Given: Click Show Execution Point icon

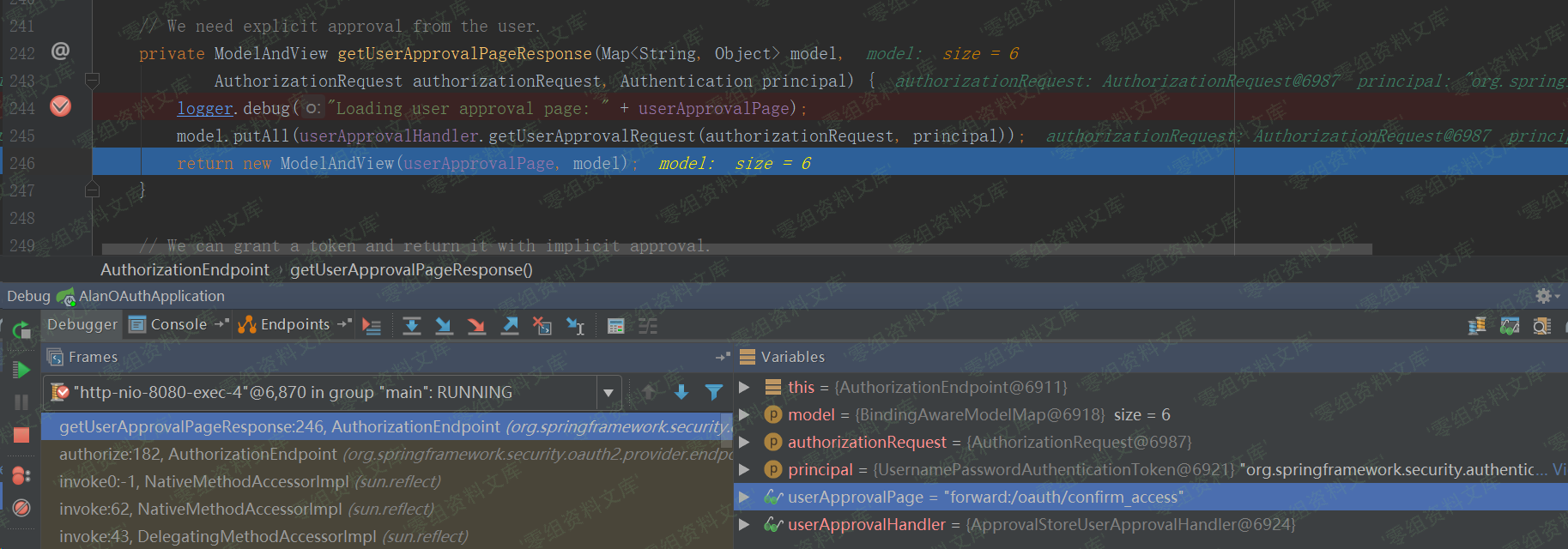Looking at the screenshot, I should 372,326.
